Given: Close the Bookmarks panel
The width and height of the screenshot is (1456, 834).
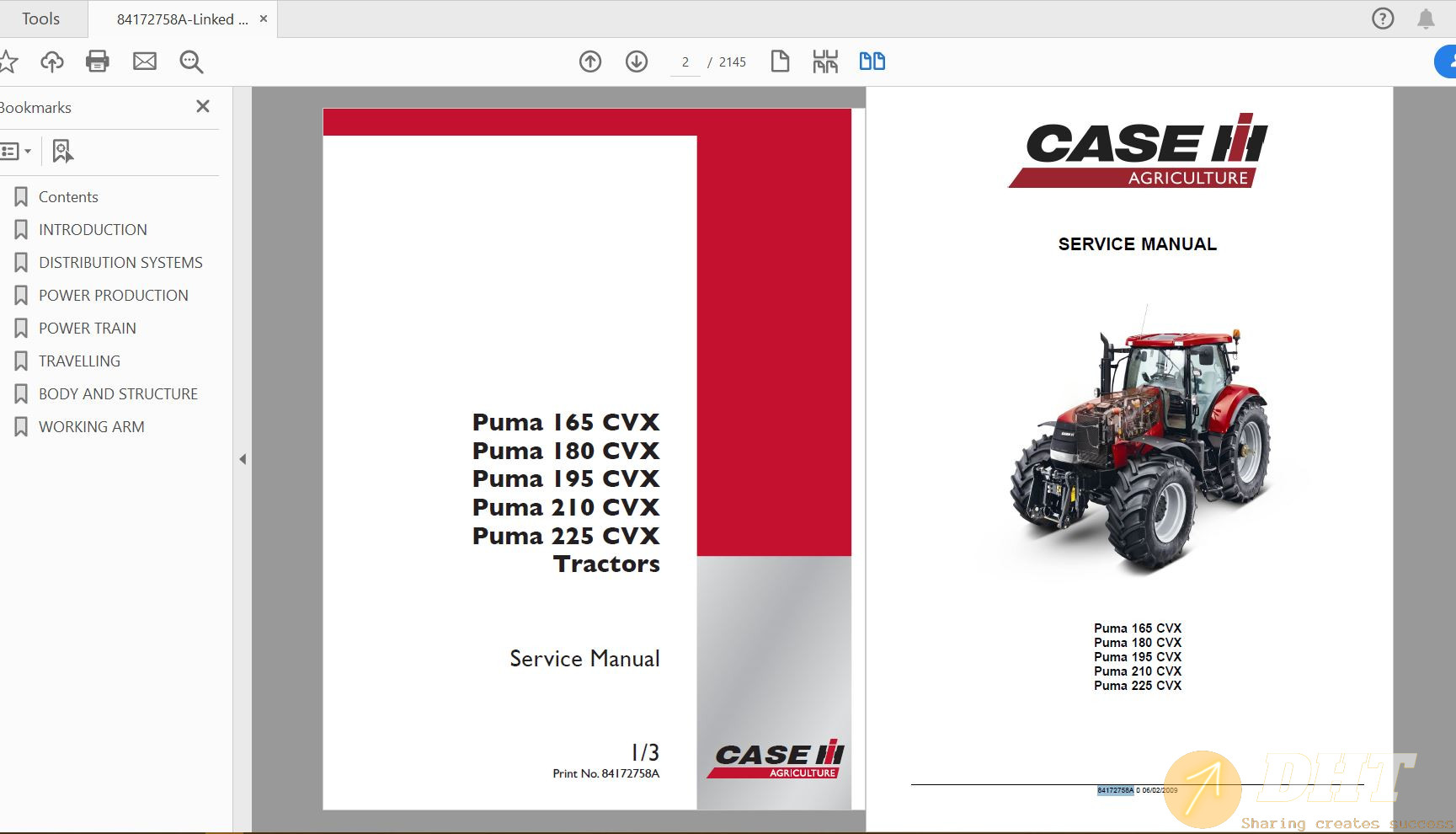Looking at the screenshot, I should click(203, 106).
